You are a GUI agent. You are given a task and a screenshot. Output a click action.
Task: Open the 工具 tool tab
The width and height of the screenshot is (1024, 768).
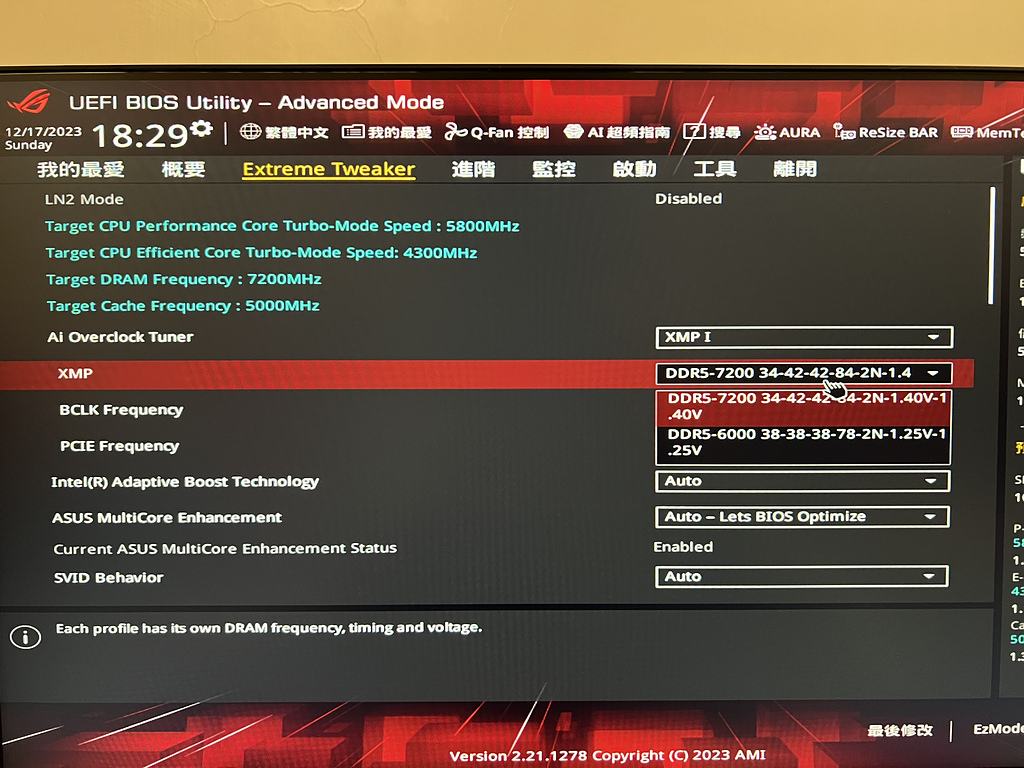click(x=714, y=170)
